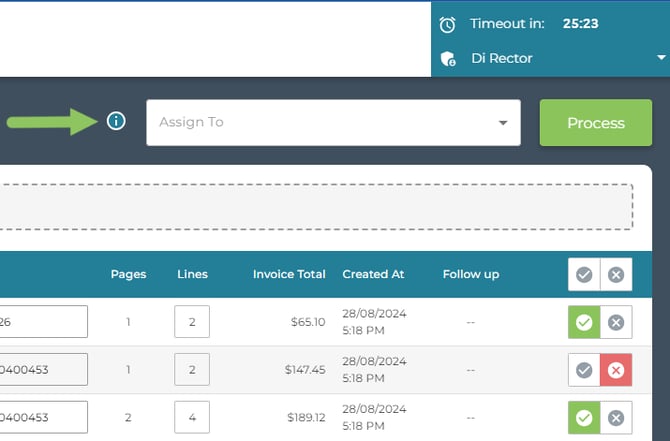Click red reject icon on $147.45 invoice
This screenshot has height=441, width=670.
point(616,370)
